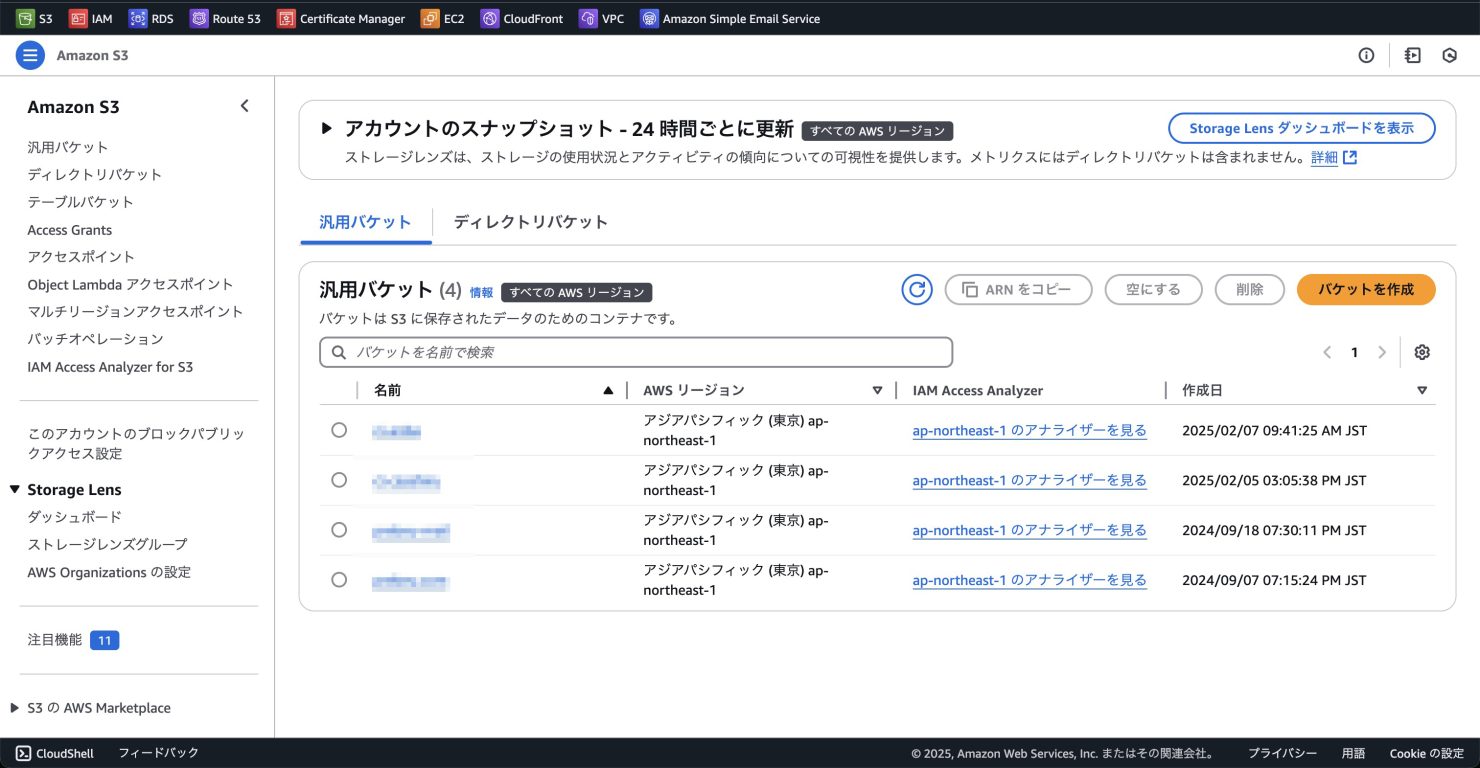This screenshot has height=768, width=1480.
Task: Click the バケットを作成 button
Action: [1365, 290]
